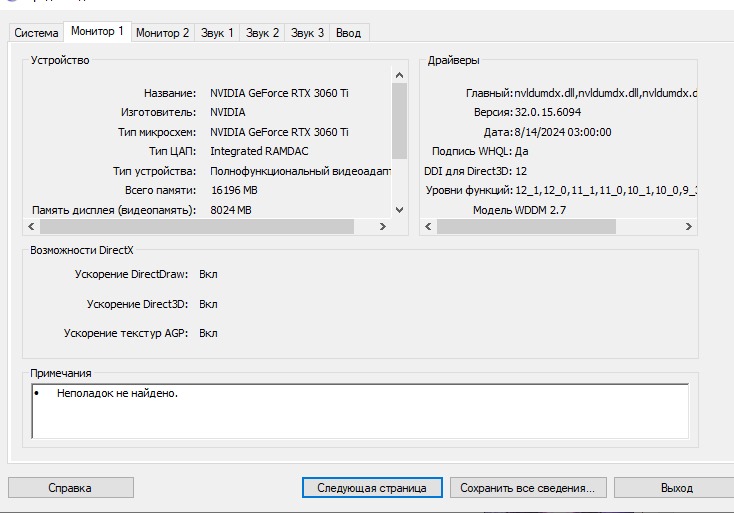This screenshot has width=734, height=513.
Task: Click the 'Ускорение DirectDraw:' label
Action: (x=131, y=274)
